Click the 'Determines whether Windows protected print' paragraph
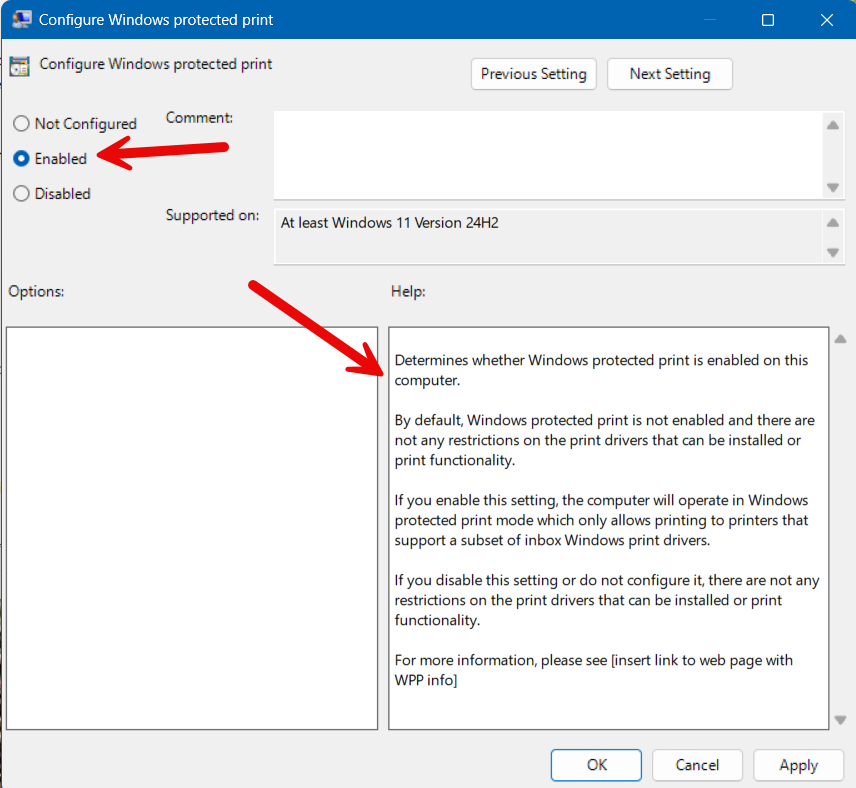Screen dimensions: 856x788 (601, 370)
